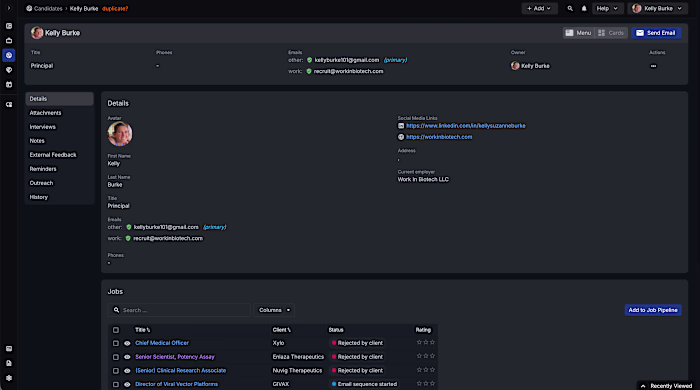Click the LinkedIn icon beside profile link
This screenshot has height=390, width=700.
[x=401, y=126]
